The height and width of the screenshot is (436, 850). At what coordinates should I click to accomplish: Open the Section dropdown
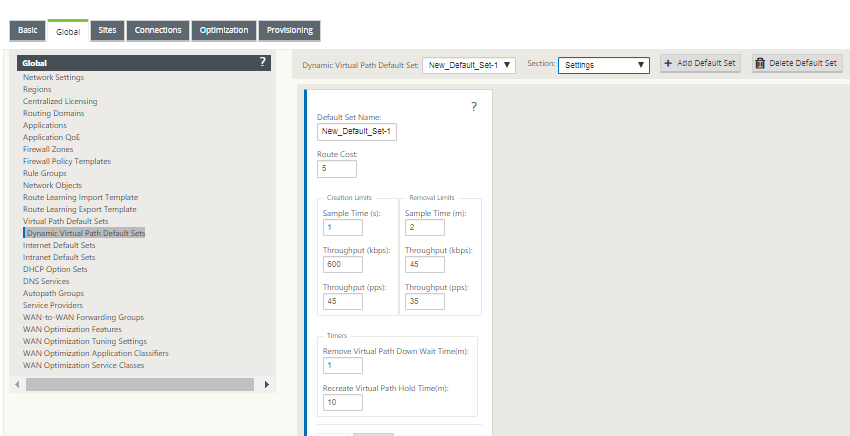click(604, 65)
